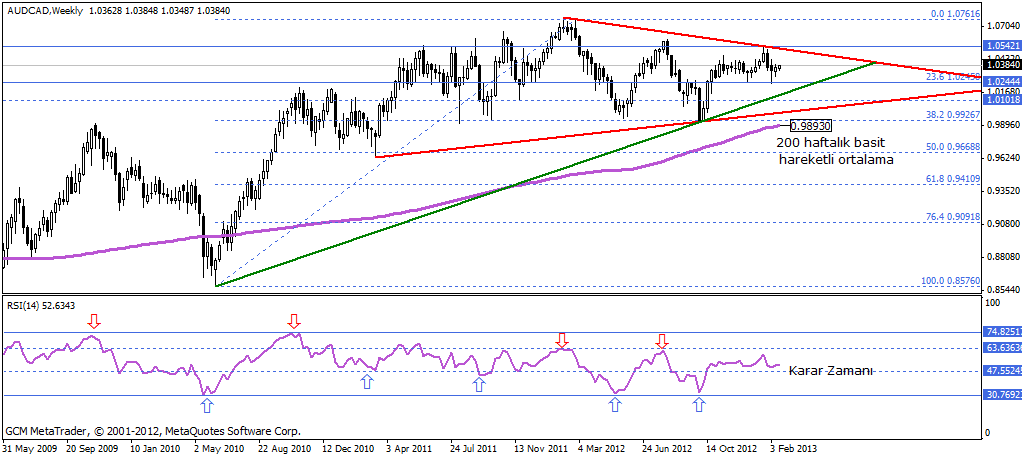The image size is (1022, 456).
Task: Select the 0.88080 price axis value
Action: coord(1002,257)
